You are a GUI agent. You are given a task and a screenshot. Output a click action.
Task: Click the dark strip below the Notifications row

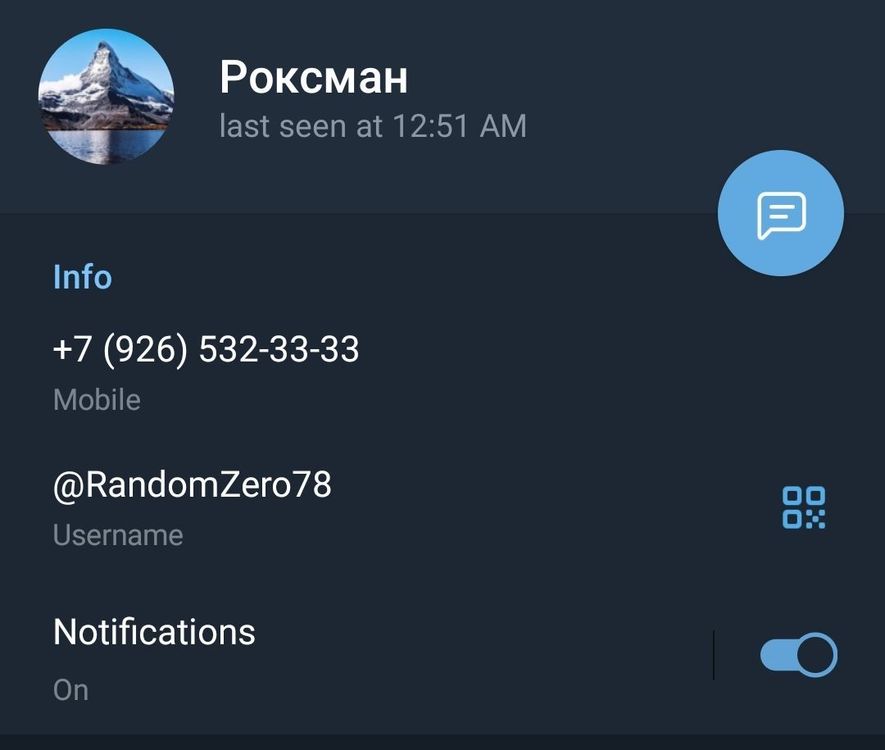[x=442, y=742]
